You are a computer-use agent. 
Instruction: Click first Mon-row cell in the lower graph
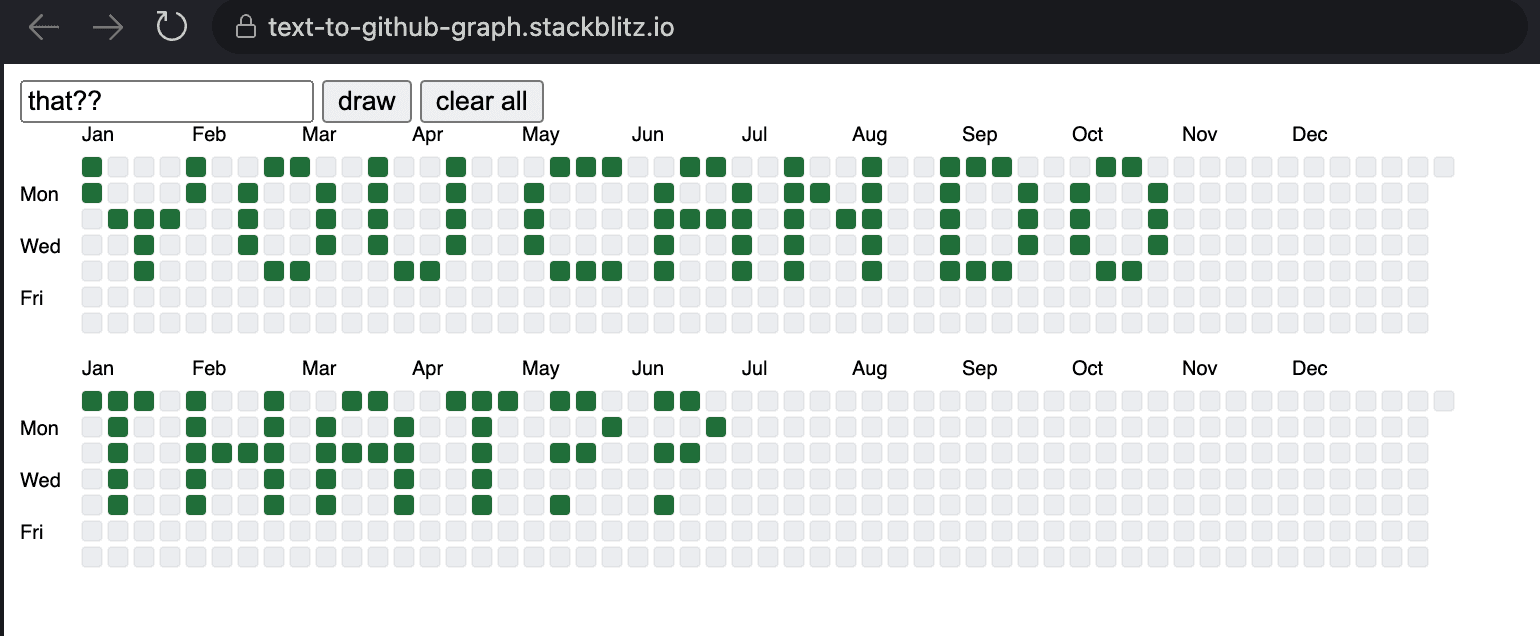[x=92, y=427]
